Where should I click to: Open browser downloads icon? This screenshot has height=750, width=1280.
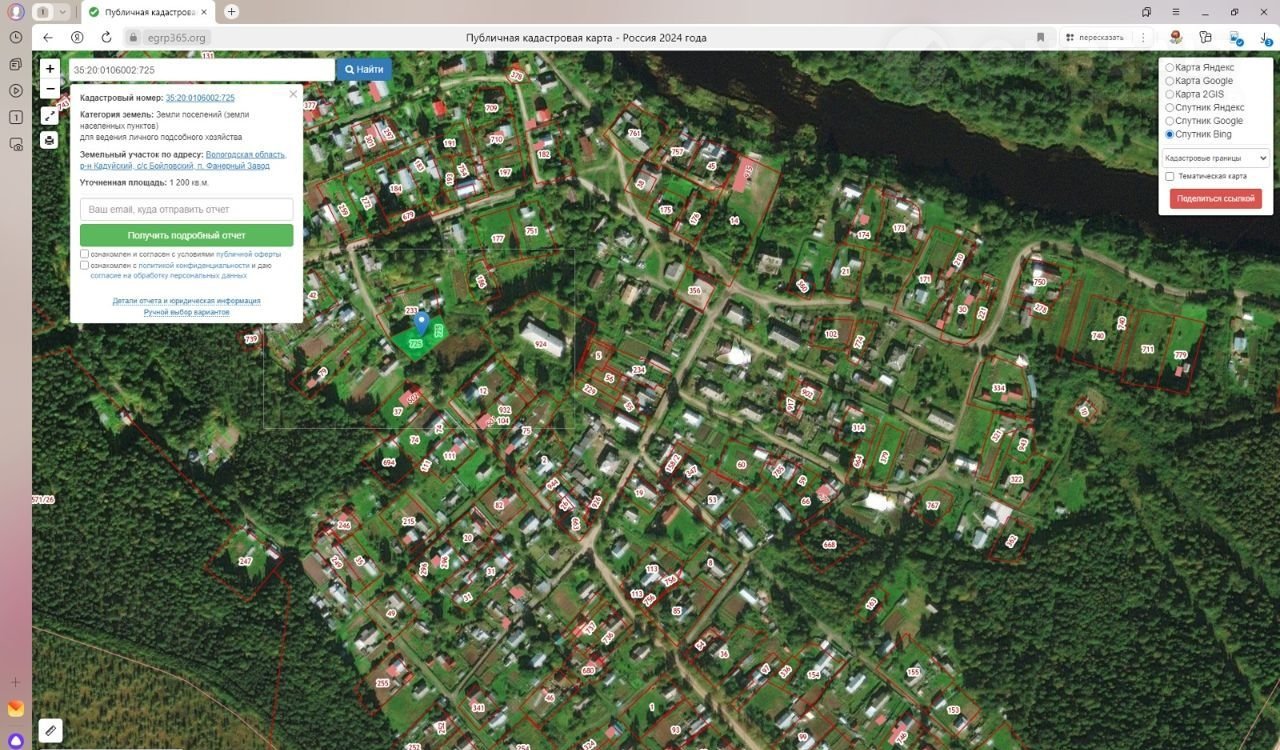1264,37
